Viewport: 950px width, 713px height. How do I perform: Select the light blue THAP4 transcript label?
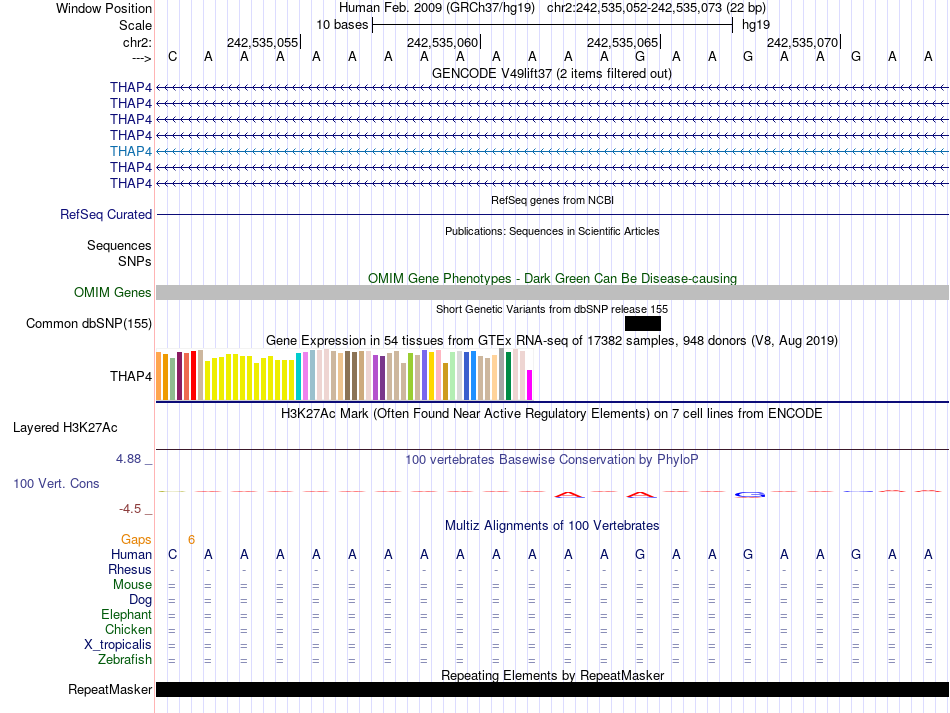click(x=131, y=151)
